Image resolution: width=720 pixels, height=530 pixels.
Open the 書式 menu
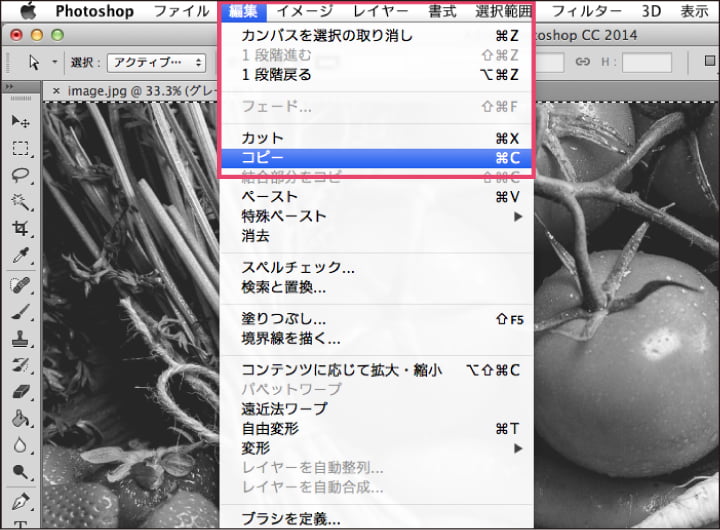(x=442, y=11)
